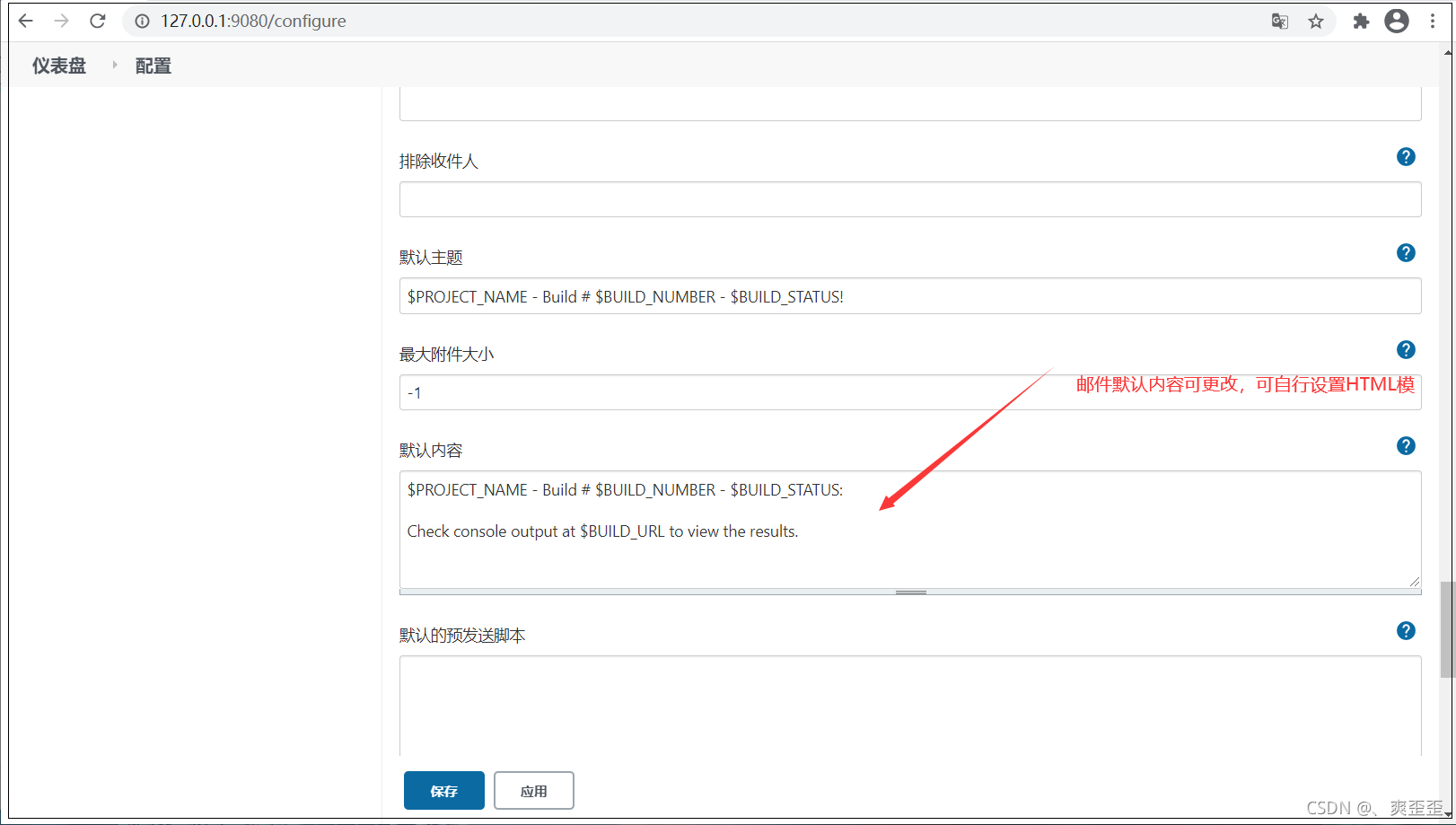
Task: Open help for 默认内容
Action: [1406, 446]
